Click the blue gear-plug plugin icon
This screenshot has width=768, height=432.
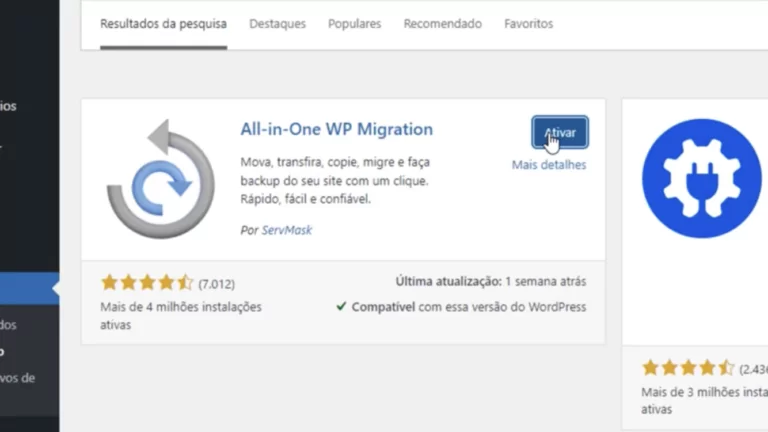[x=701, y=178]
